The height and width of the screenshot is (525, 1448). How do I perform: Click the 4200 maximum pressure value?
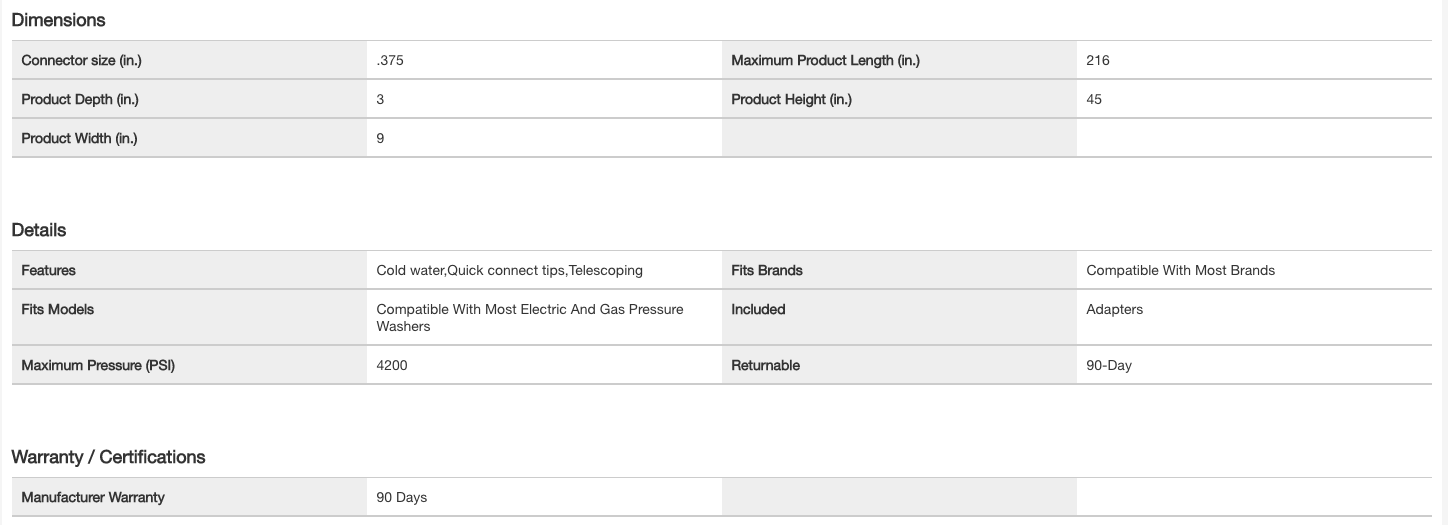tap(391, 365)
